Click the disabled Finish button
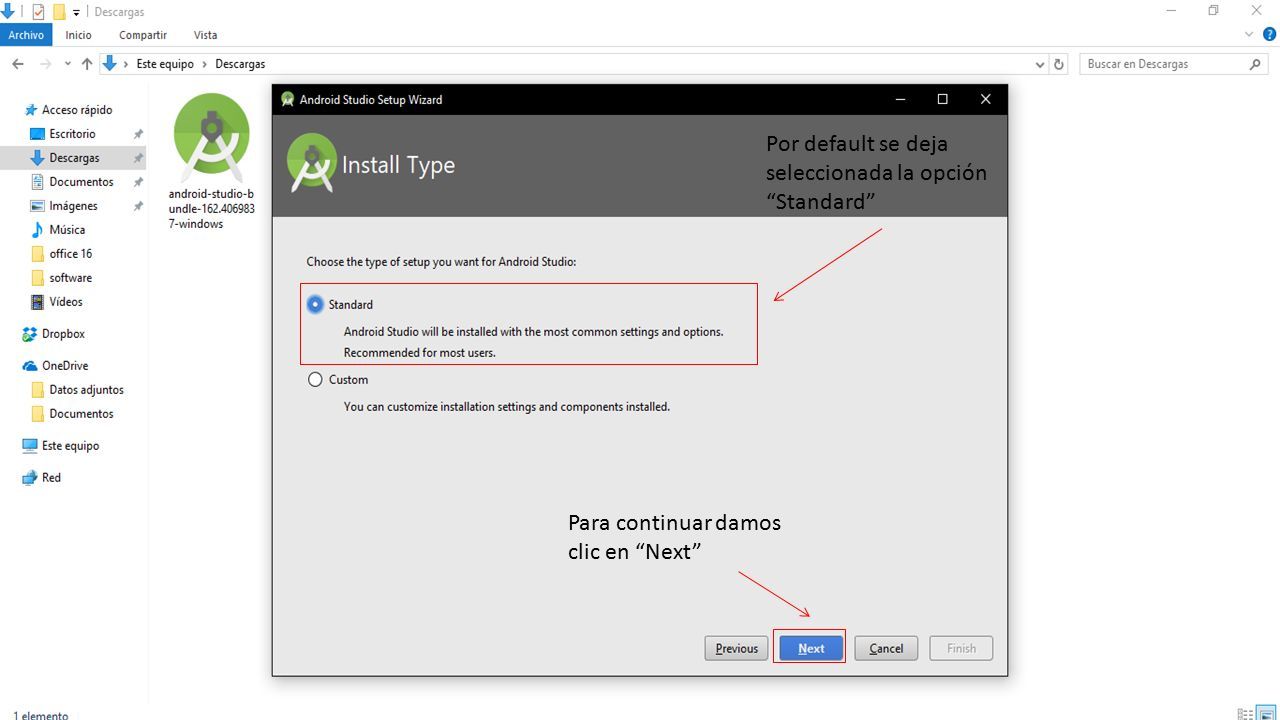The image size is (1280, 720). pos(961,648)
